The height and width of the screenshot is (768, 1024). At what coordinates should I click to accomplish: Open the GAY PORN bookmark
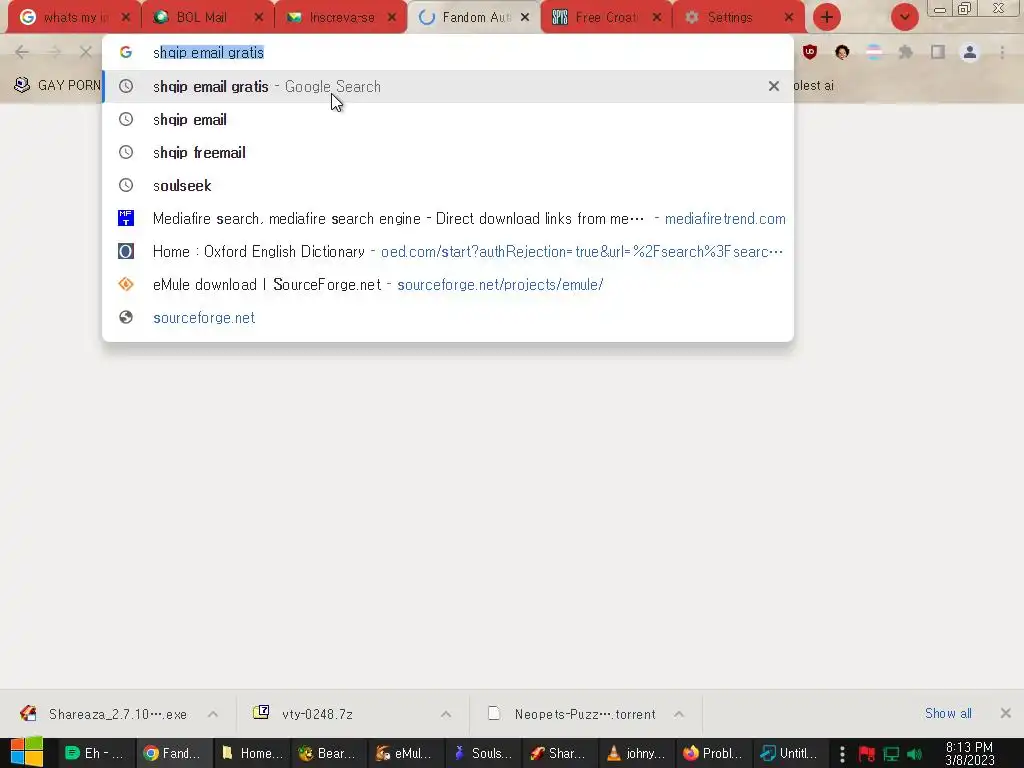(57, 86)
